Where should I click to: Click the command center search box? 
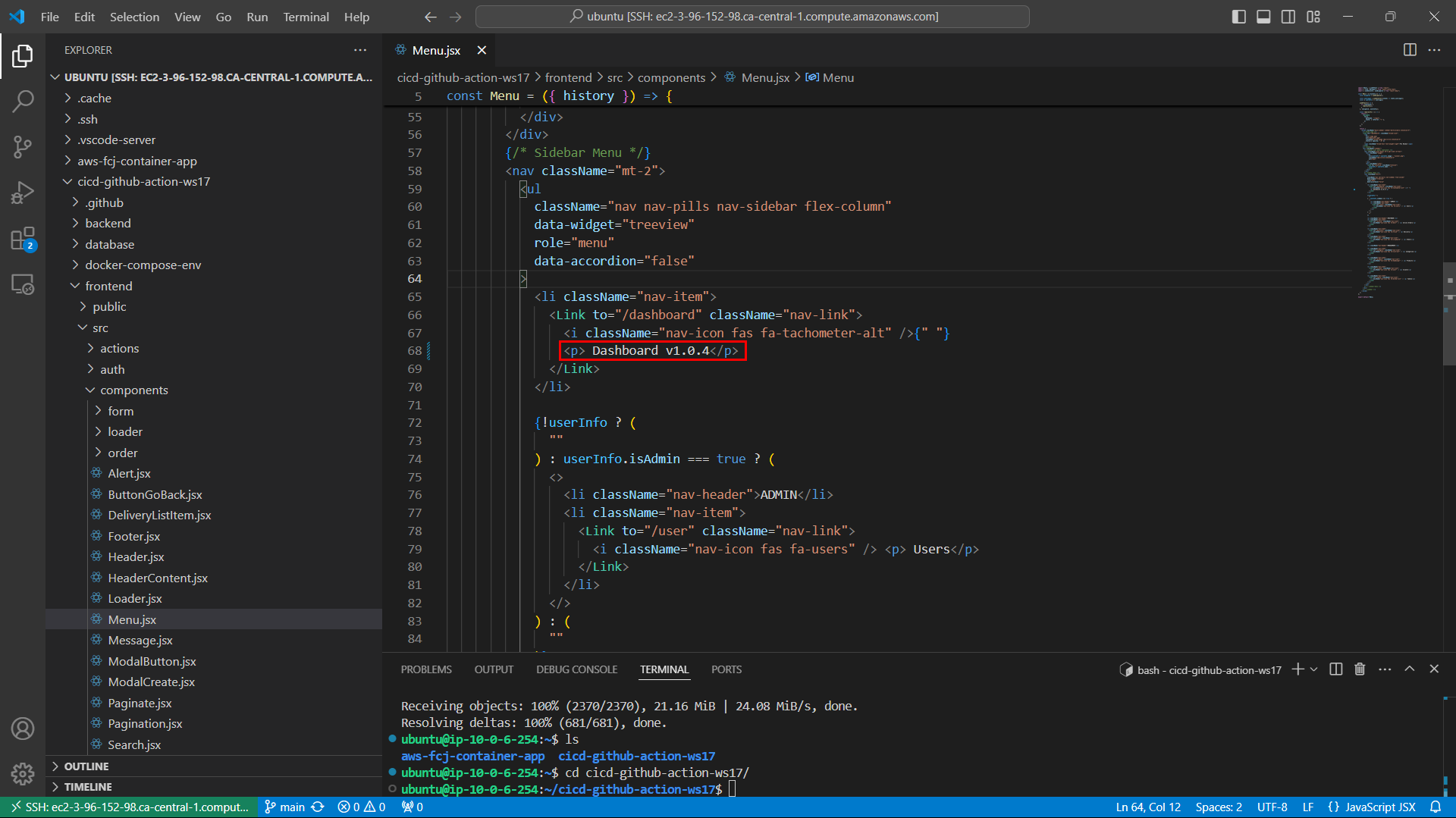coord(752,17)
